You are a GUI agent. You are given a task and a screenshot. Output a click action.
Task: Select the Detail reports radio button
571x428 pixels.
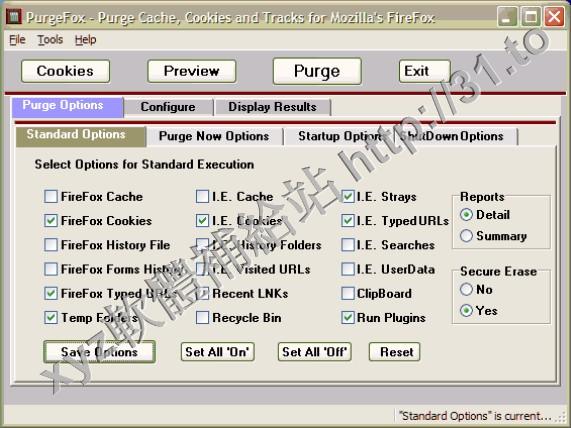click(466, 215)
